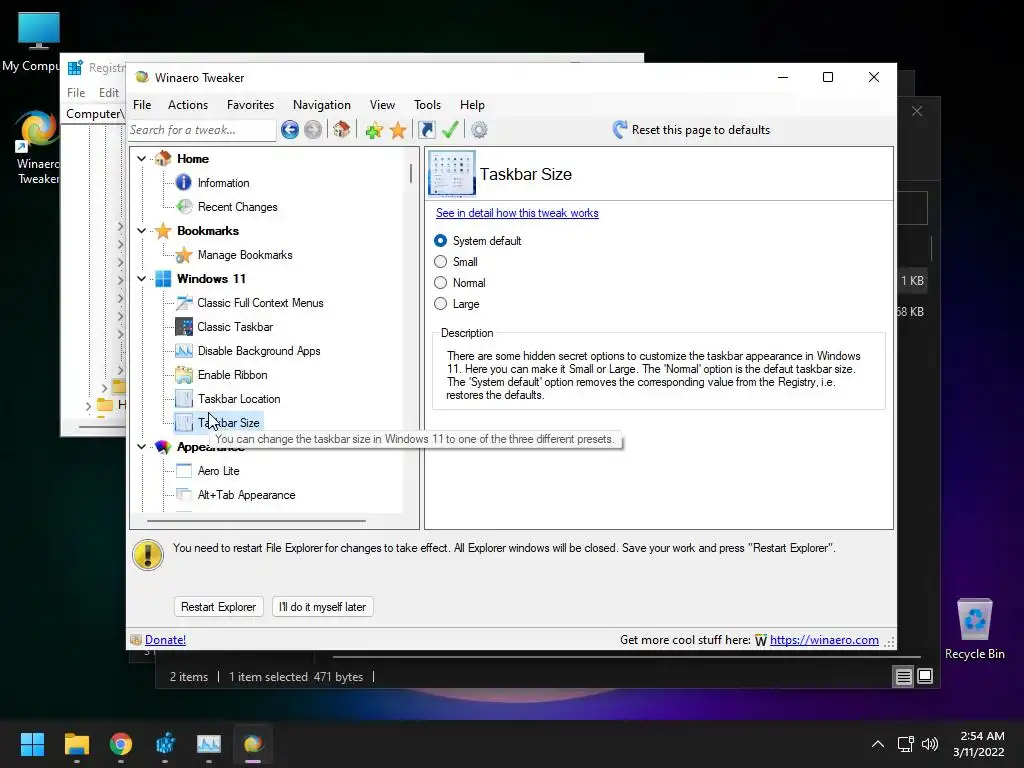Click Edit menu in Registry Editor window
Viewport: 1024px width, 768px height.
[x=108, y=93]
